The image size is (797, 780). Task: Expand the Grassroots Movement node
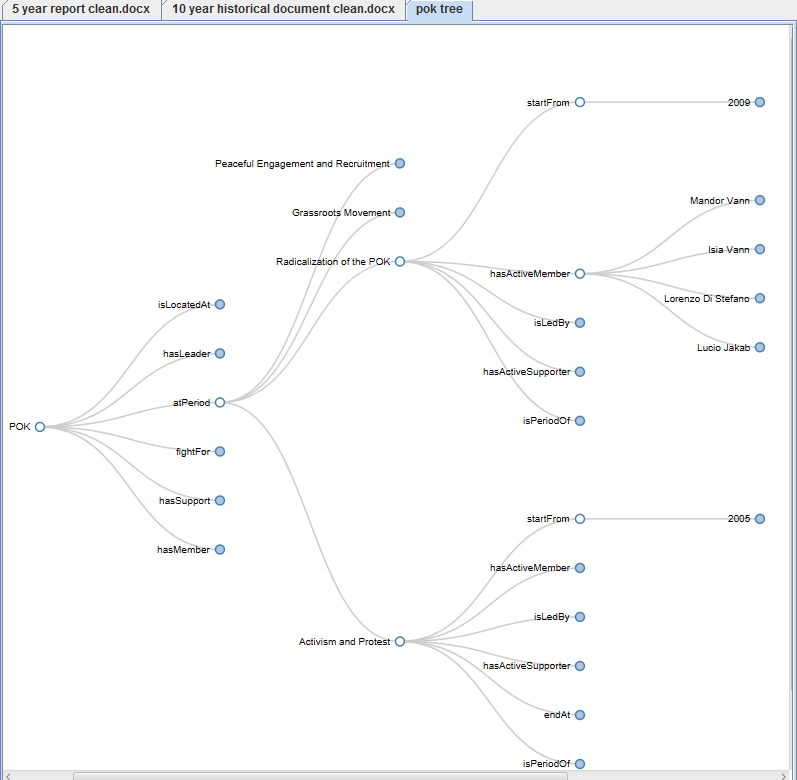[400, 212]
